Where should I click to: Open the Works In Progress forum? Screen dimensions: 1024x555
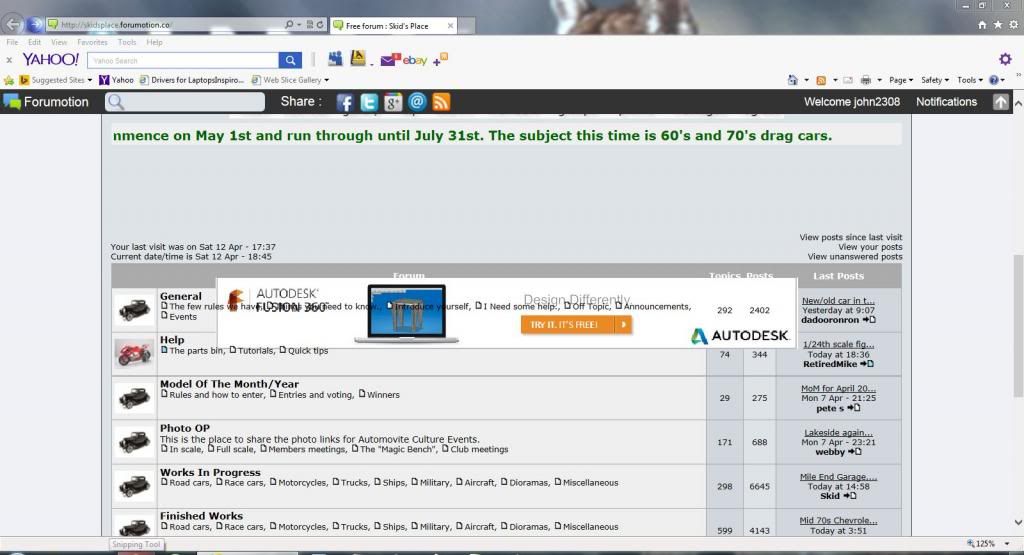pos(210,472)
